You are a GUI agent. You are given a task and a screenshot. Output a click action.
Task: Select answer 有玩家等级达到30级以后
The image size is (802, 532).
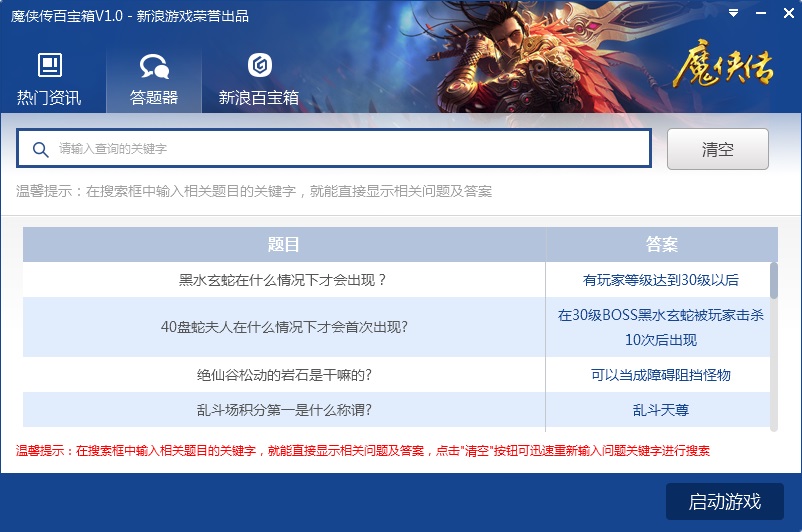661,280
